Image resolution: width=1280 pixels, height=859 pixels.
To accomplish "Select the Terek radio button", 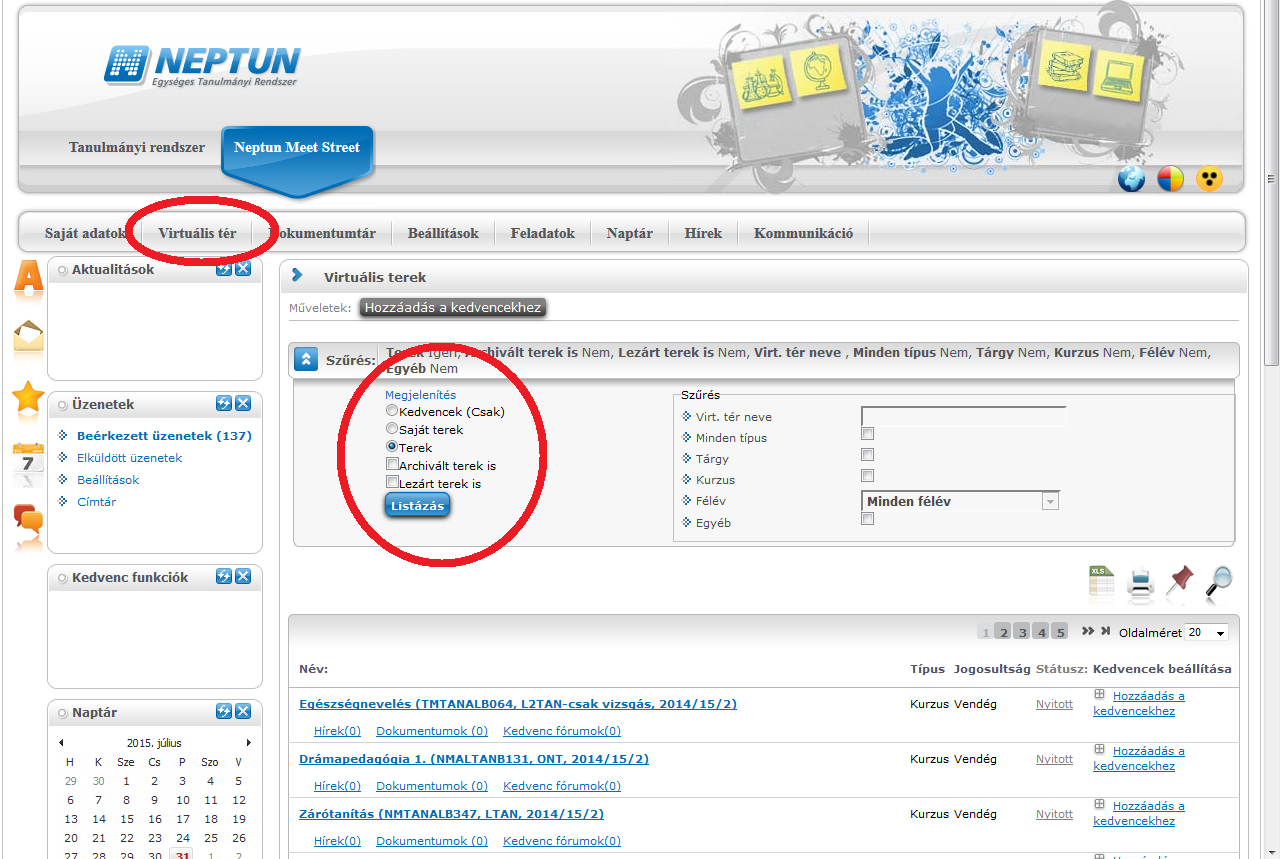I will [392, 447].
